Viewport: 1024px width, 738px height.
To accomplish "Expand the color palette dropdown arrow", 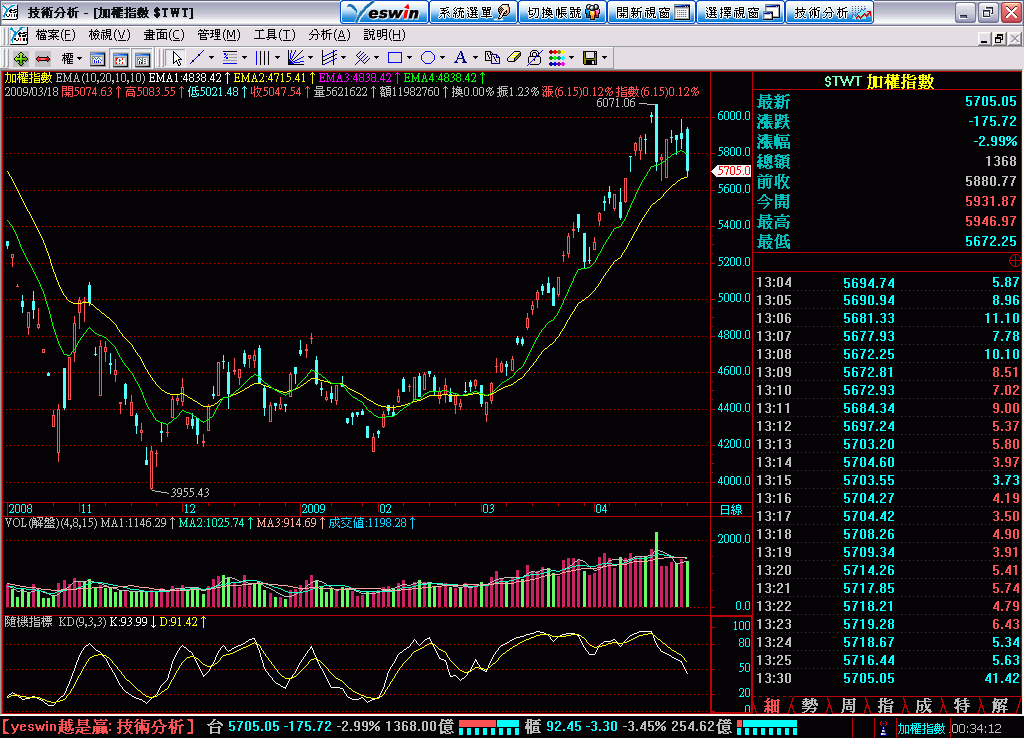I will (571, 58).
